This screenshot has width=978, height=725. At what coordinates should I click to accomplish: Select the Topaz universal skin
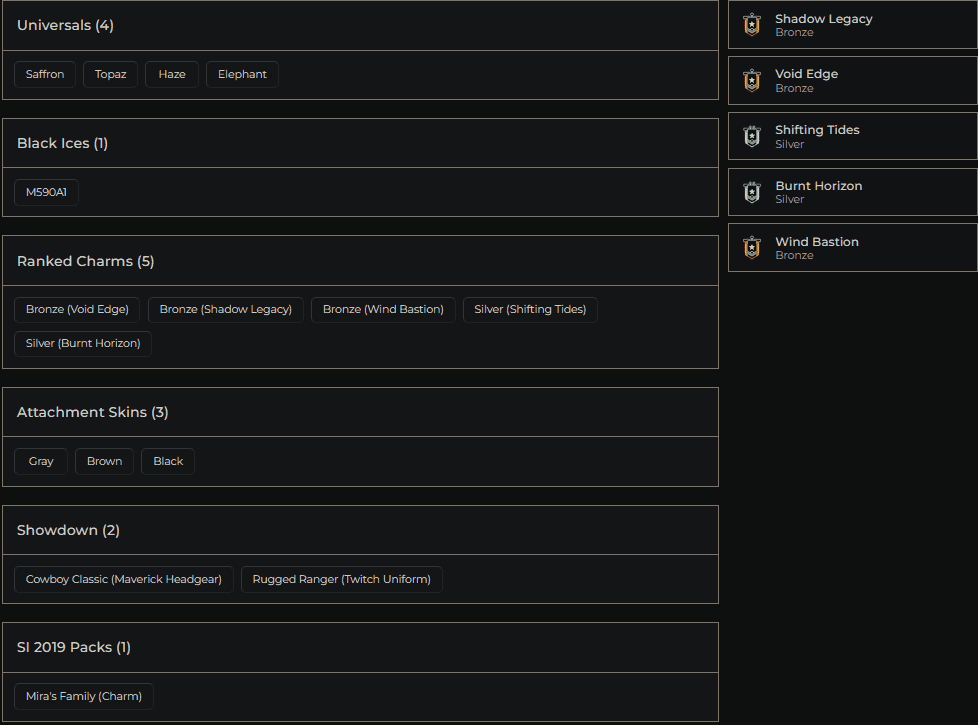pos(110,74)
